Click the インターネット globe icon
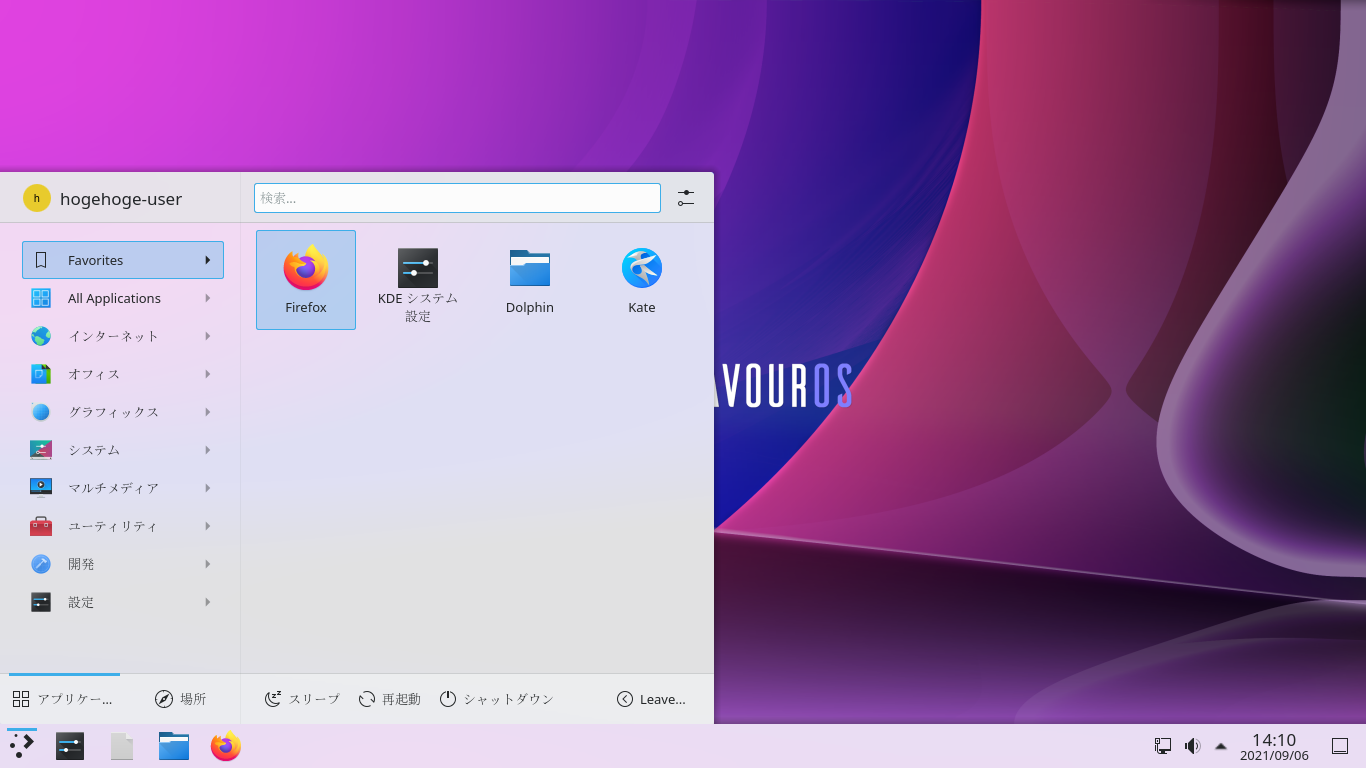1366x768 pixels. [41, 336]
